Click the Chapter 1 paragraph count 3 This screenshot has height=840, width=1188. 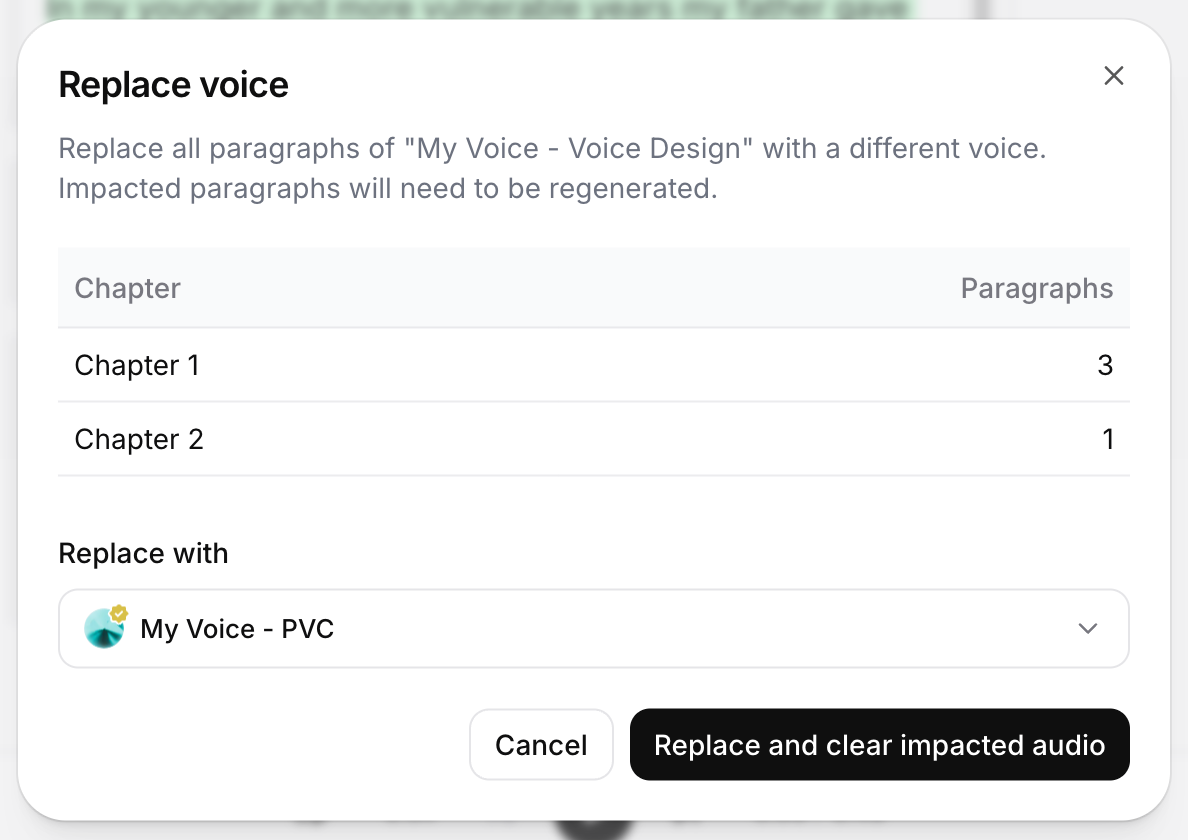[x=1105, y=365]
